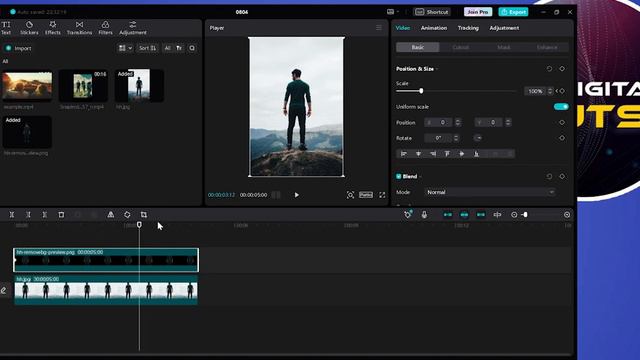This screenshot has width=640, height=360.
Task: Switch to the Video tab
Action: [402, 28]
